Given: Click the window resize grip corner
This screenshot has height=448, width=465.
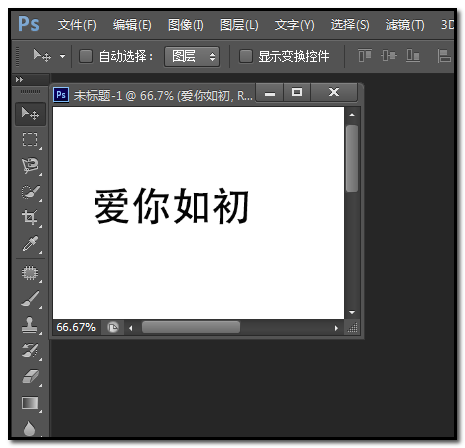Looking at the screenshot, I should click(x=352, y=328).
